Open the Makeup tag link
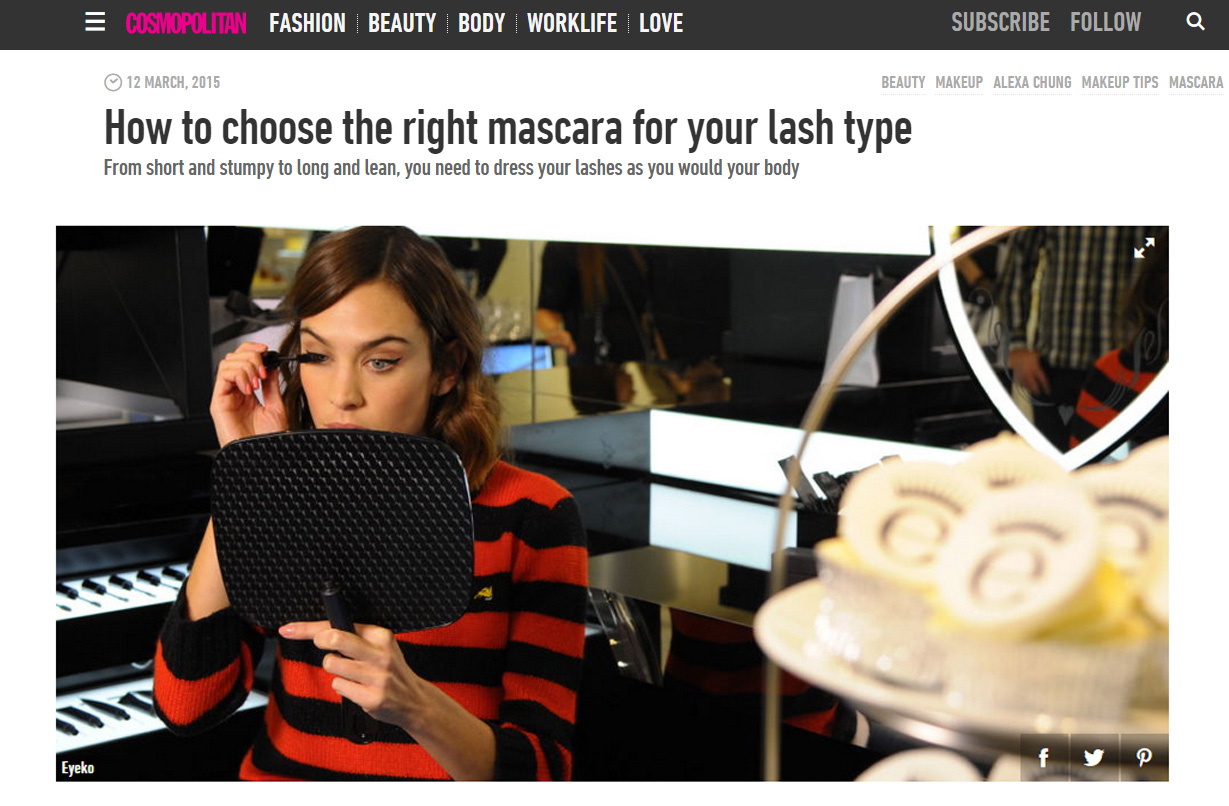 pos(959,83)
